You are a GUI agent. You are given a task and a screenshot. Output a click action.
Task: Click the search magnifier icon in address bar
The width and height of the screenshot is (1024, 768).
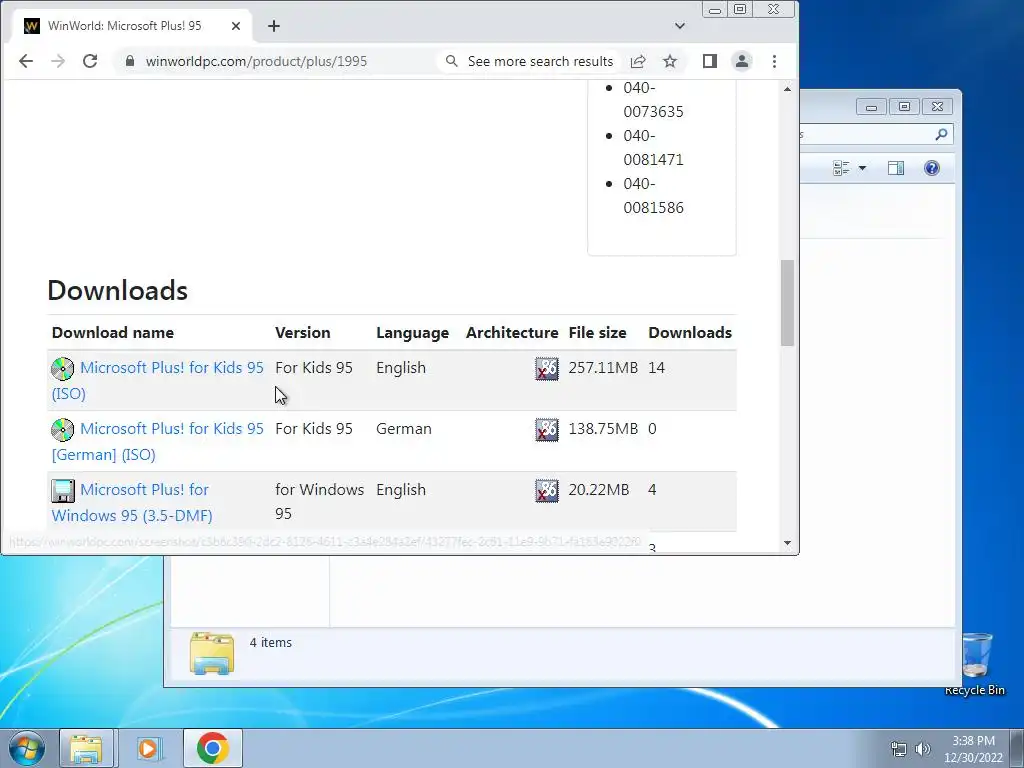451,61
